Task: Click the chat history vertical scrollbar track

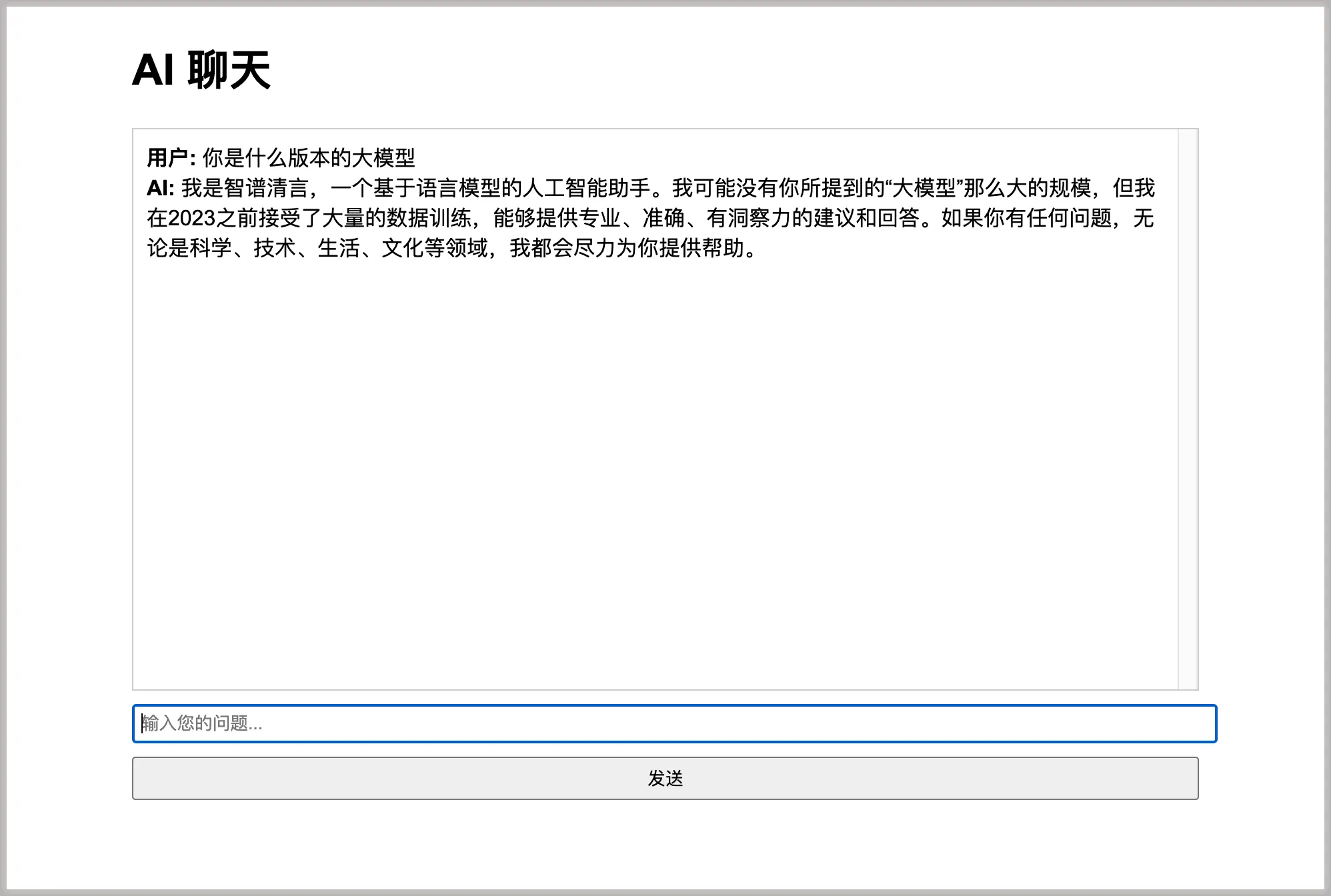Action: point(1188,409)
